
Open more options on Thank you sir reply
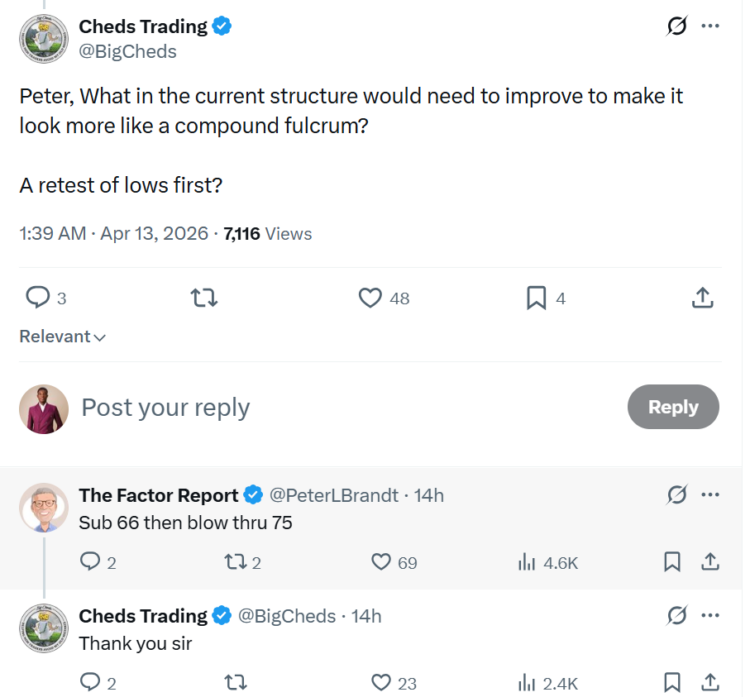(710, 615)
